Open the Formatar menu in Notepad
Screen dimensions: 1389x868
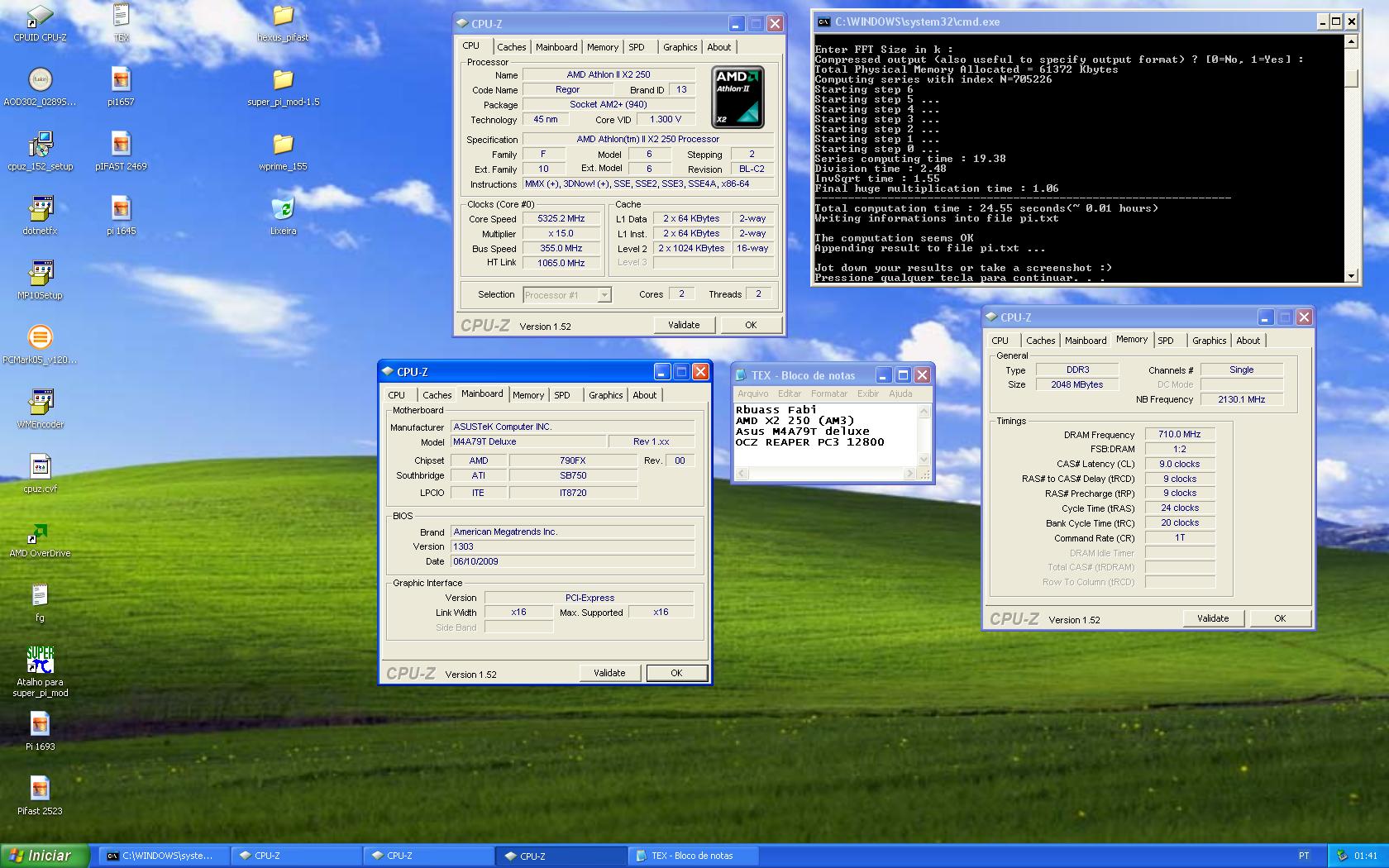[x=828, y=393]
